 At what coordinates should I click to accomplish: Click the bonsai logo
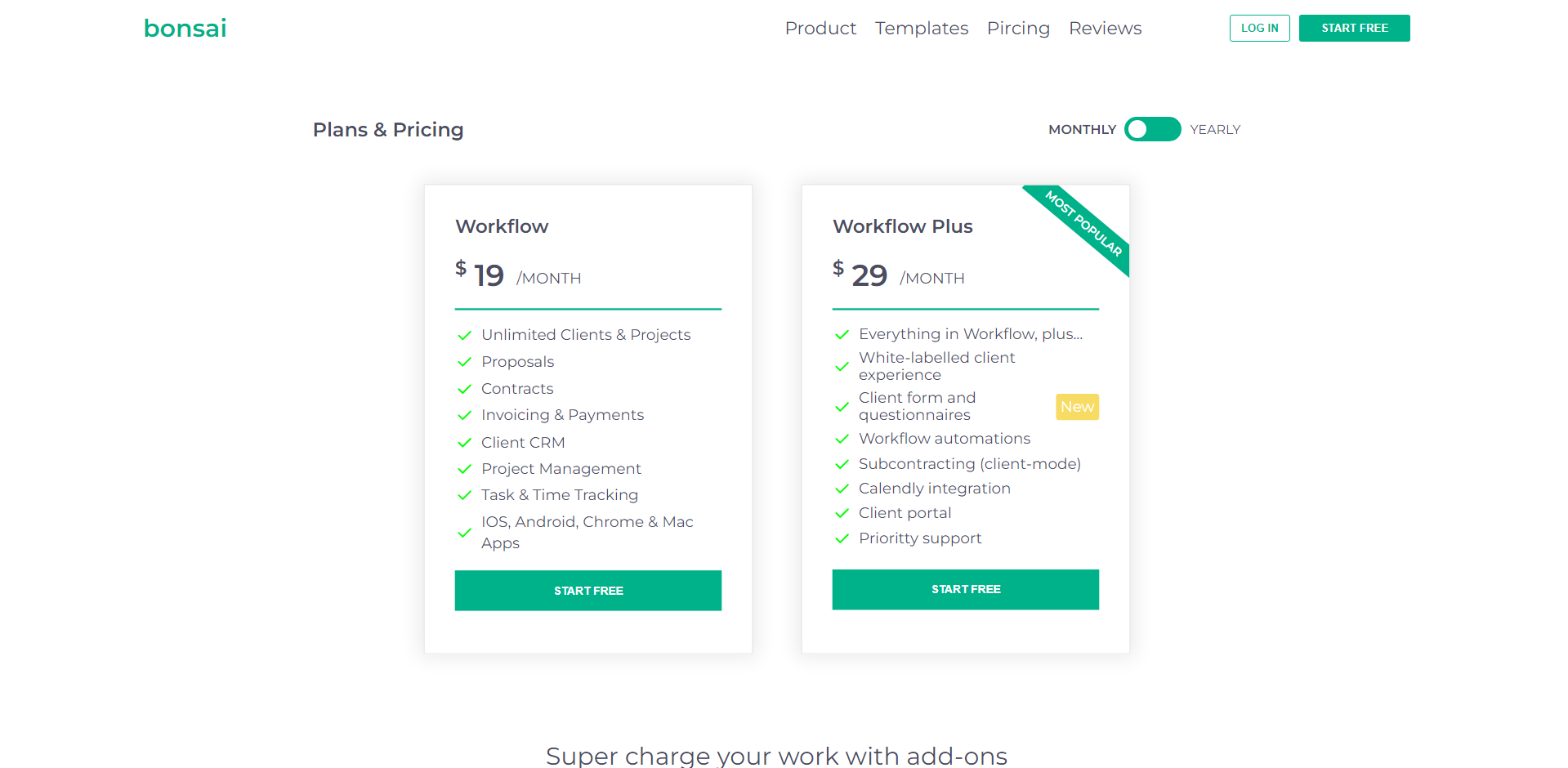click(x=185, y=29)
